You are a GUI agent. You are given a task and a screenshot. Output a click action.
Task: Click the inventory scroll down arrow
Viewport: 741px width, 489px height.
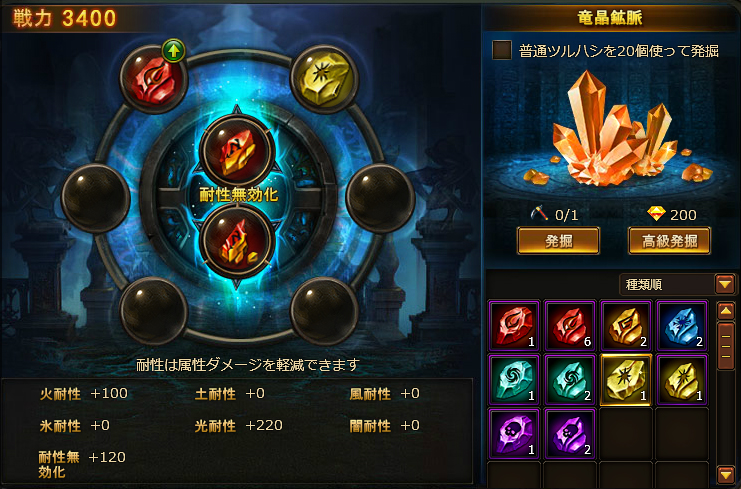click(x=725, y=473)
